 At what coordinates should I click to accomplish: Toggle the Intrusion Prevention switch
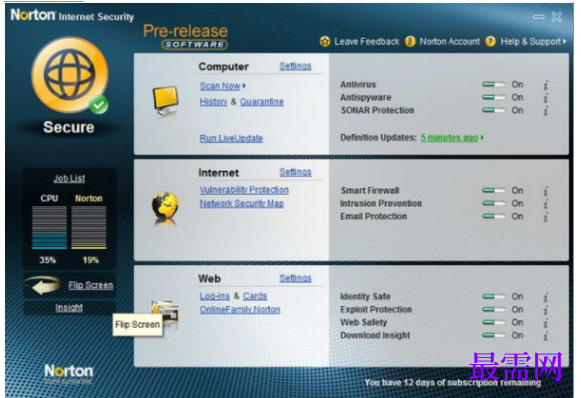click(494, 203)
